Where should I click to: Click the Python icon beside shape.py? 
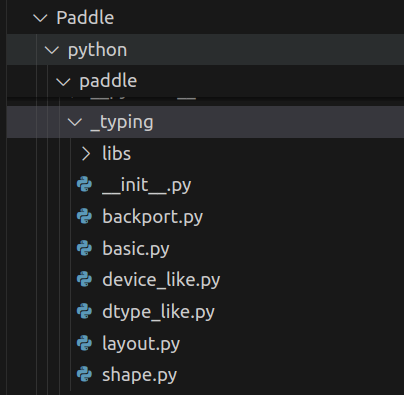[84, 374]
